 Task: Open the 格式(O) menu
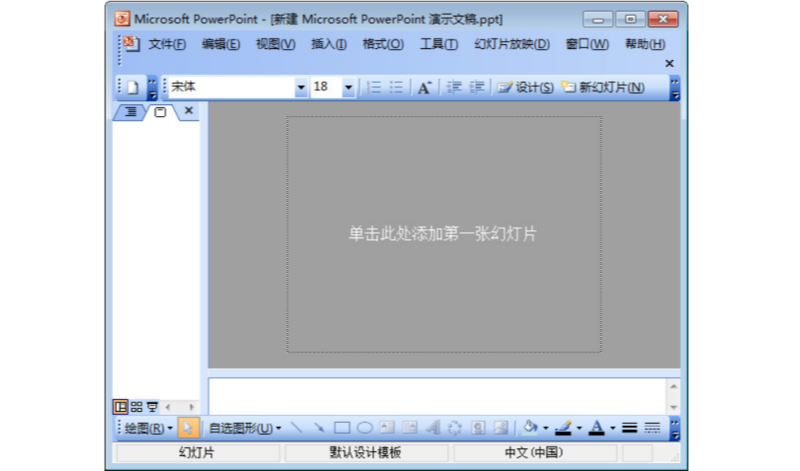tap(383, 44)
